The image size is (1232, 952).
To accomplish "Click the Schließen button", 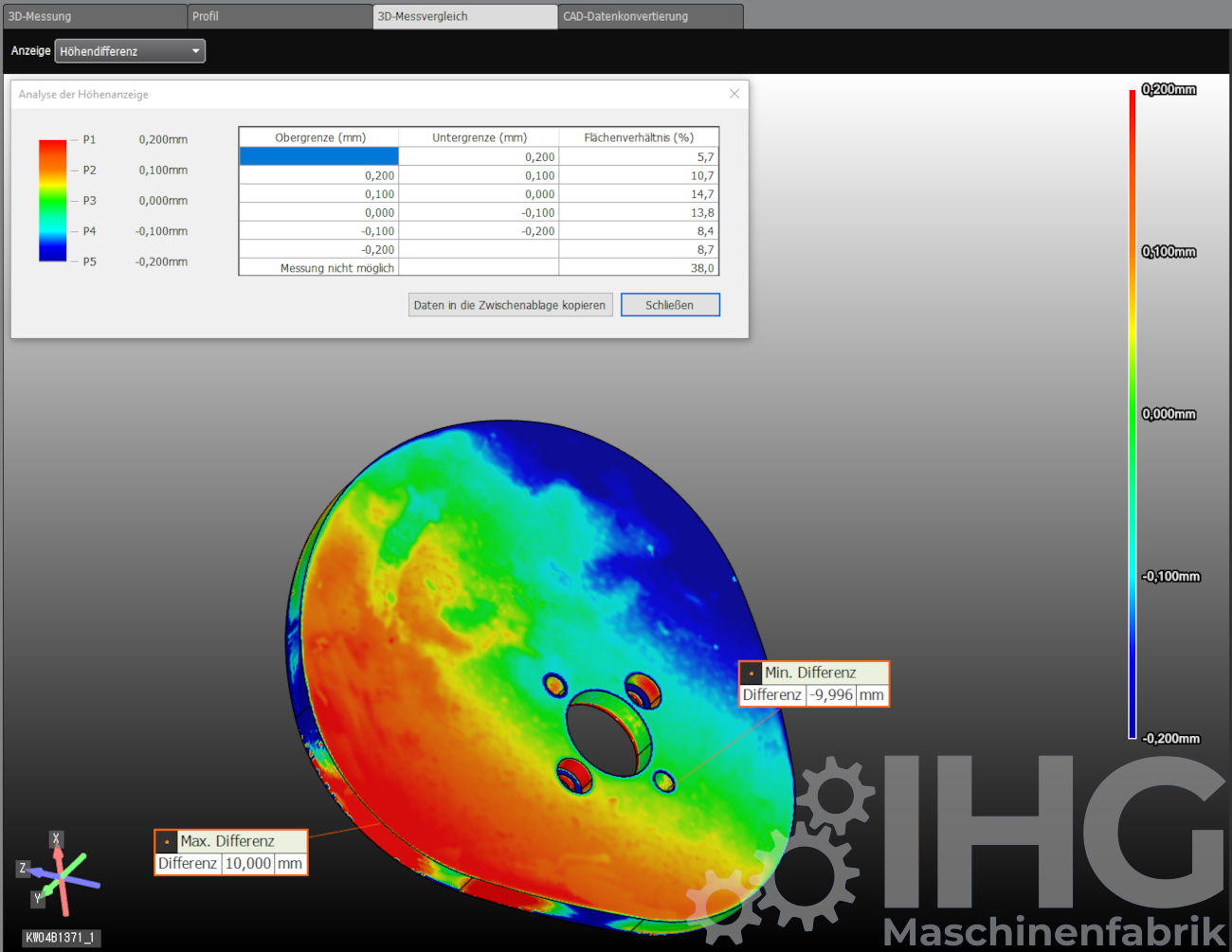I will tap(670, 305).
